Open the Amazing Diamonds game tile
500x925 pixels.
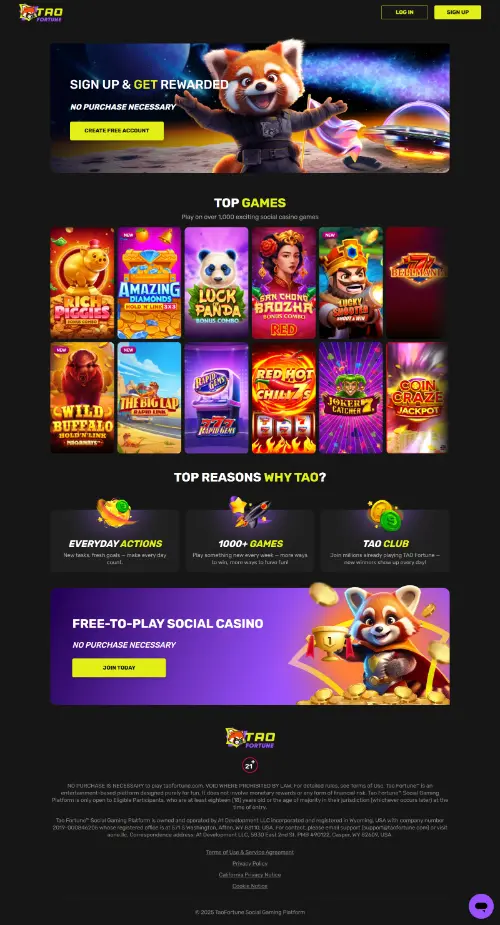point(149,283)
